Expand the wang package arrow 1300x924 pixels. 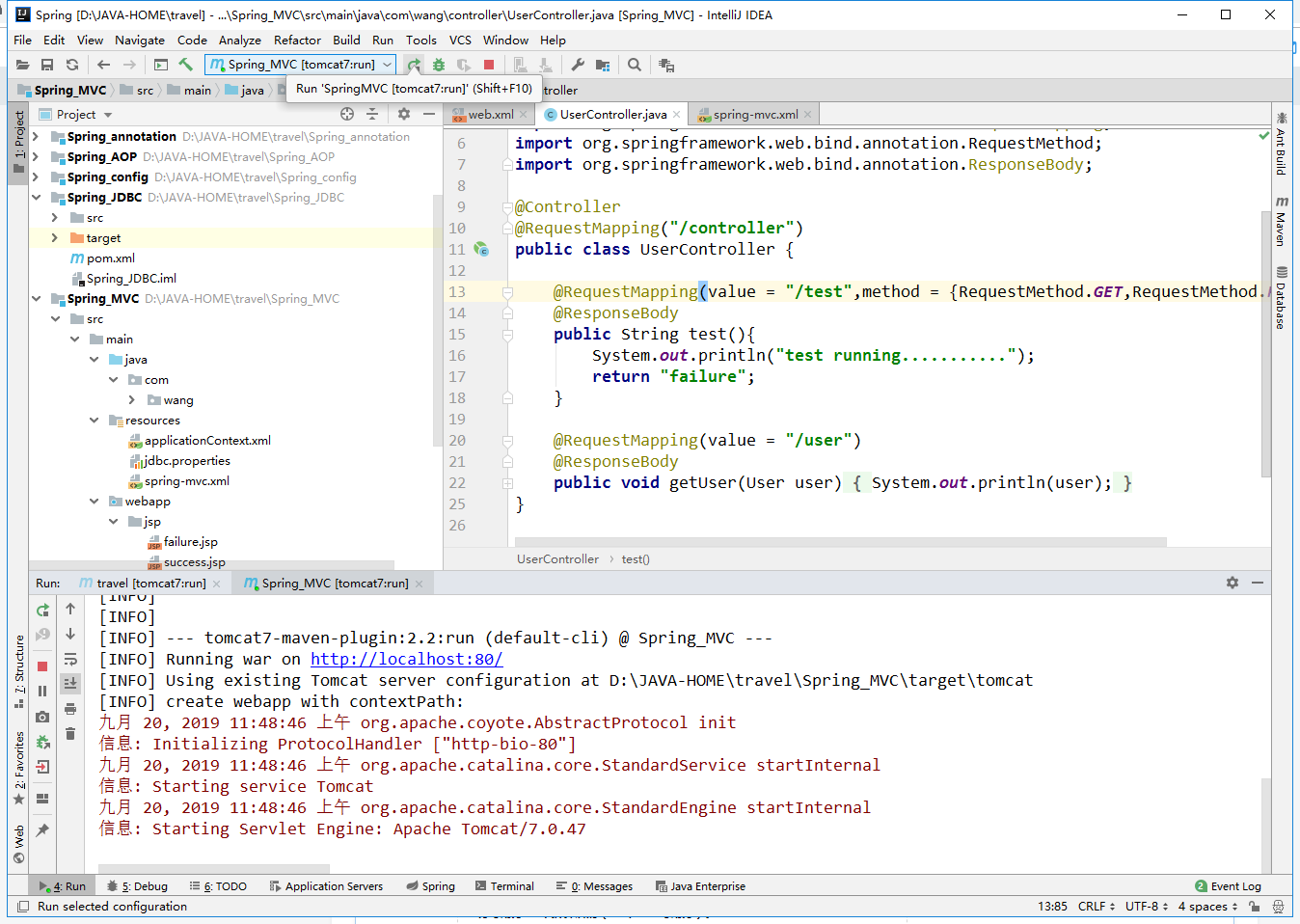132,400
